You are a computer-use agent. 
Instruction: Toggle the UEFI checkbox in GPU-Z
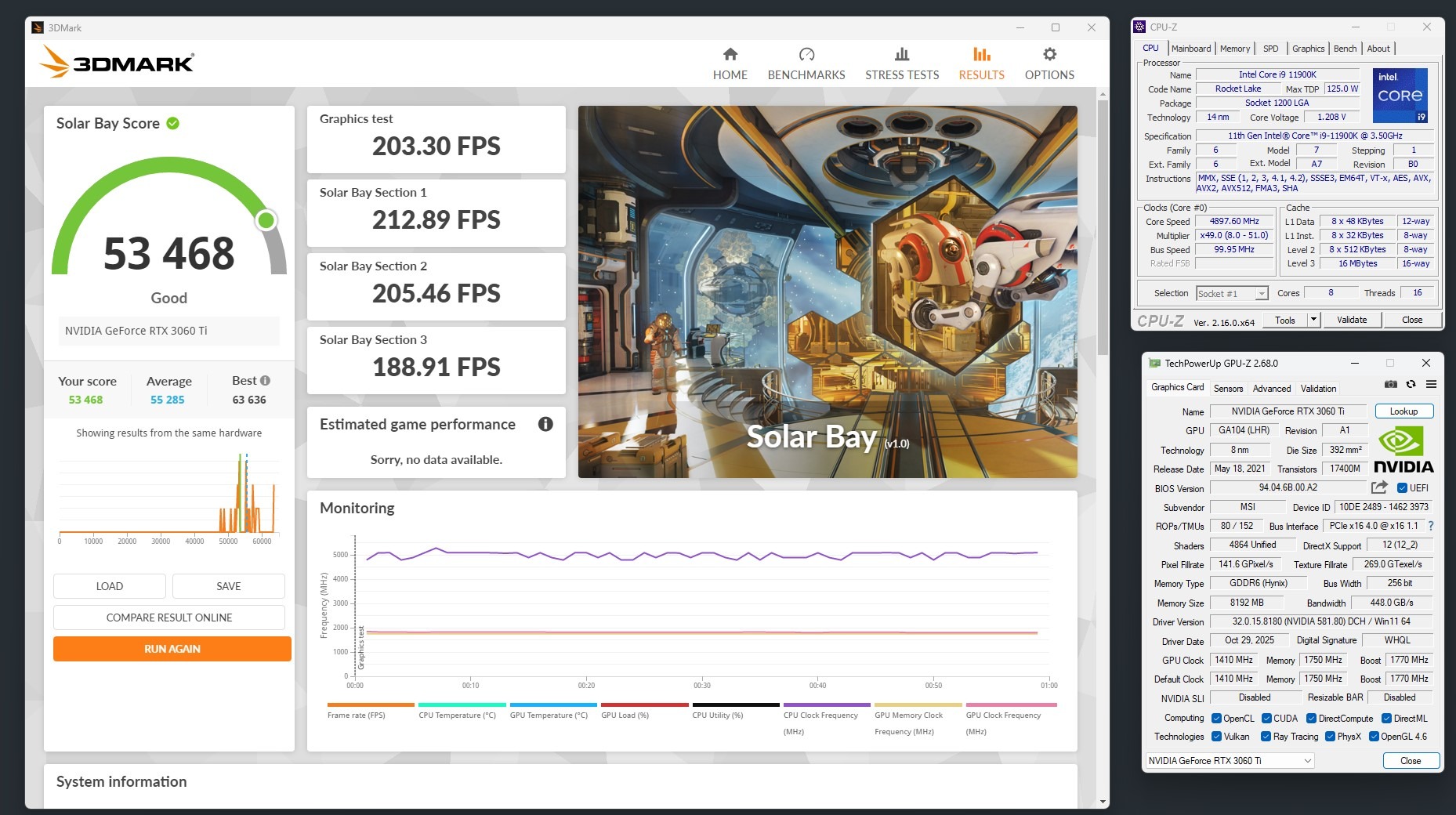[1403, 487]
